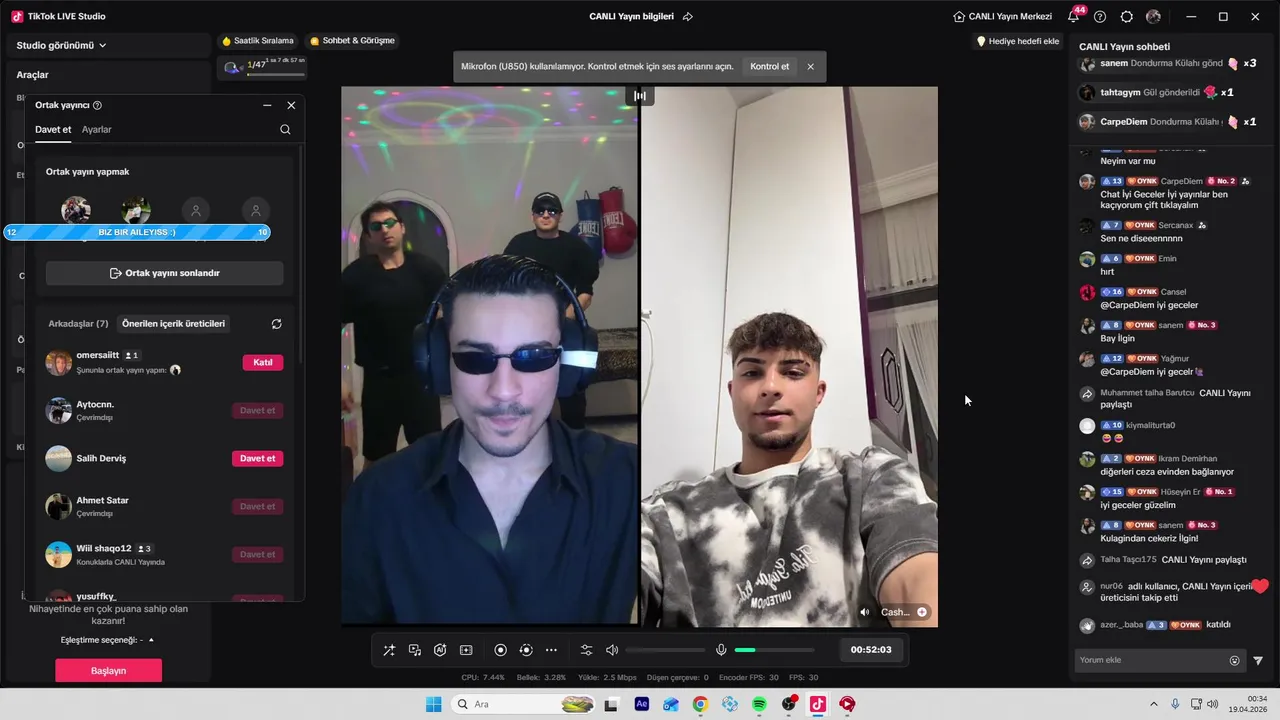Open CANLI Yayın Merkezi
1280x720 pixels.
tap(1002, 17)
